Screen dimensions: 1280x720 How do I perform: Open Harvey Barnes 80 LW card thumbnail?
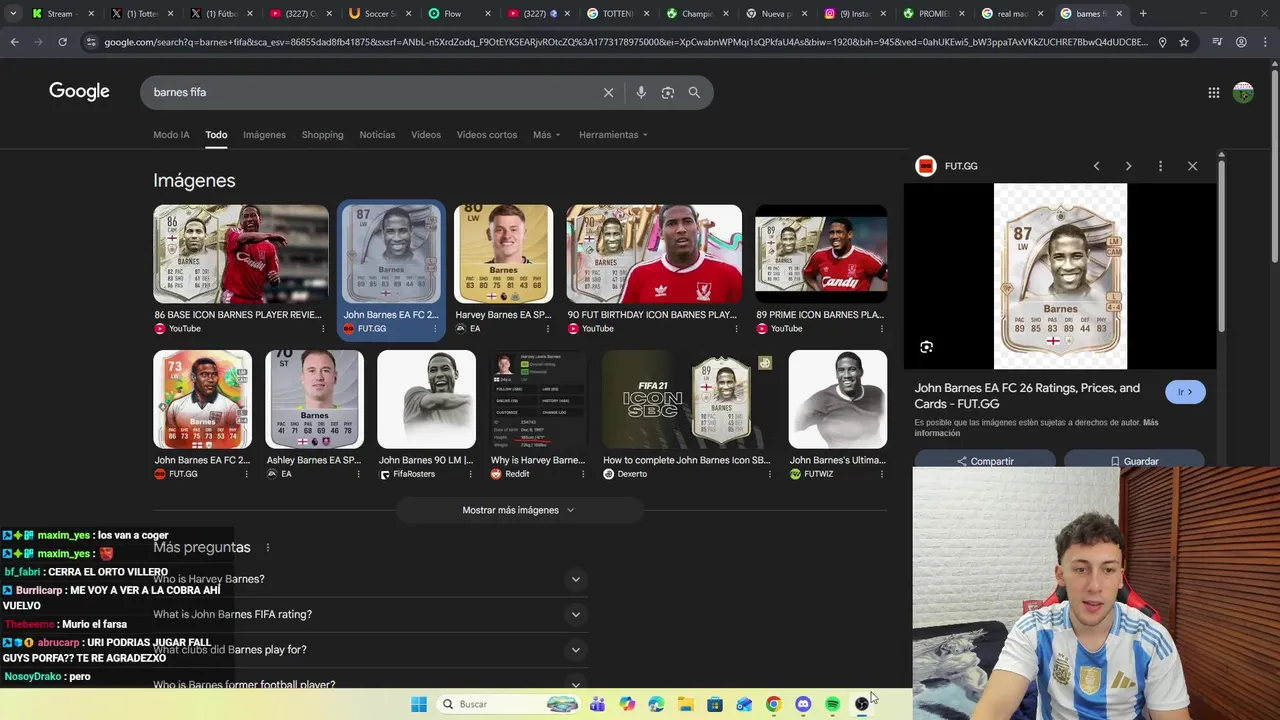[503, 254]
